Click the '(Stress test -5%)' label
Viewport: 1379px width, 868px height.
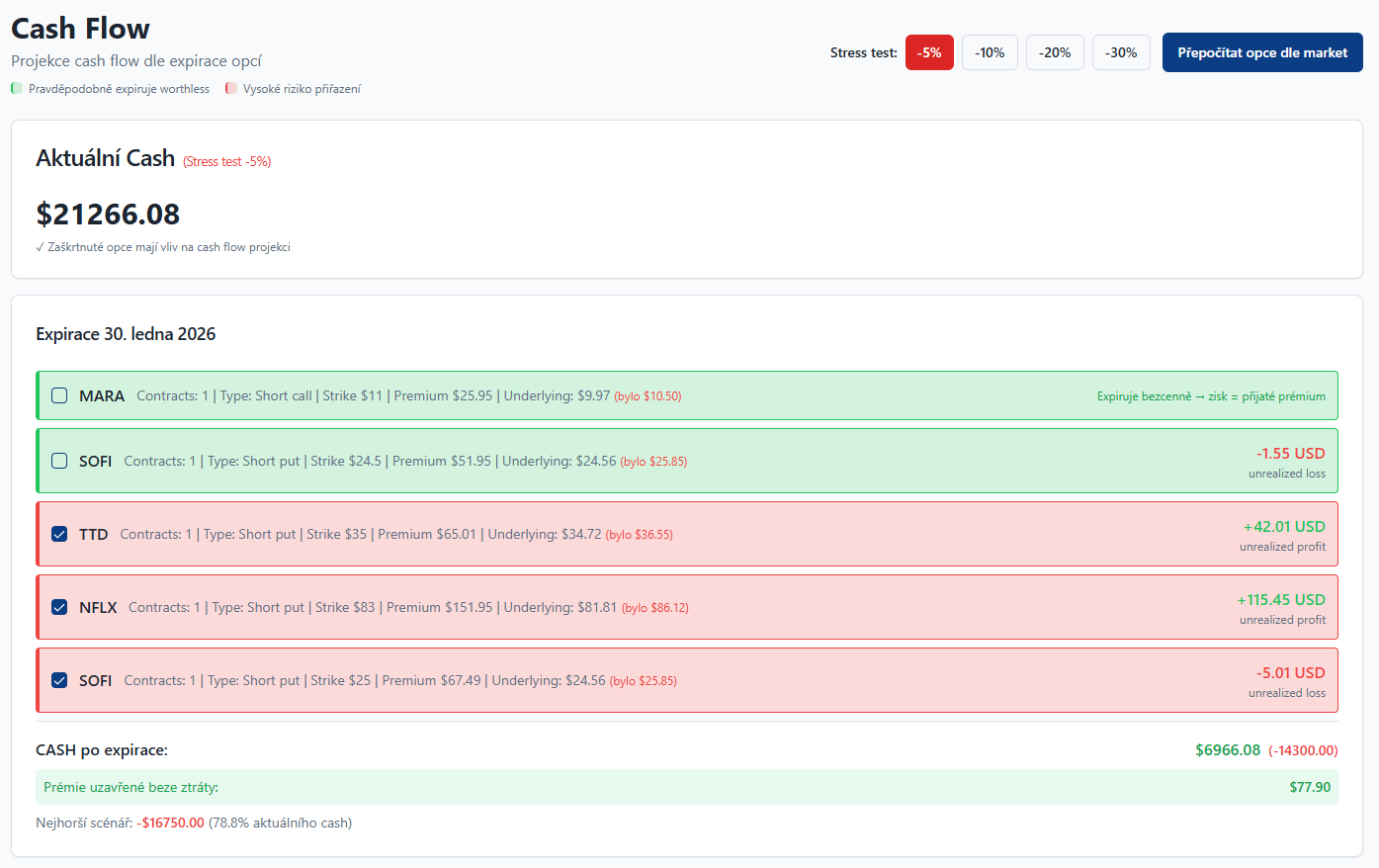[227, 161]
